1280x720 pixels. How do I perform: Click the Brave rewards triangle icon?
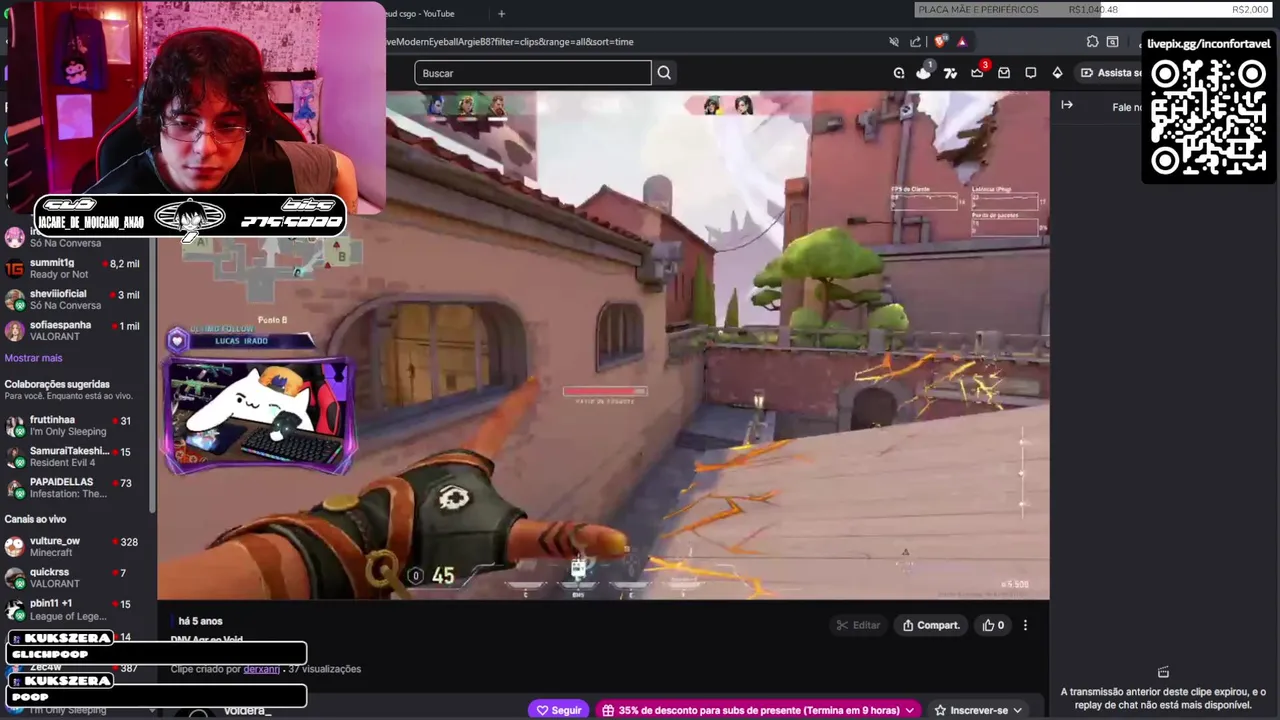pyautogui.click(x=962, y=42)
